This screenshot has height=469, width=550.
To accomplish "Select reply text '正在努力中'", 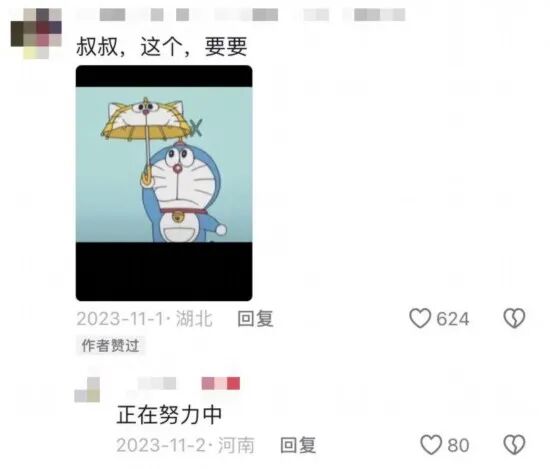I will coord(169,415).
